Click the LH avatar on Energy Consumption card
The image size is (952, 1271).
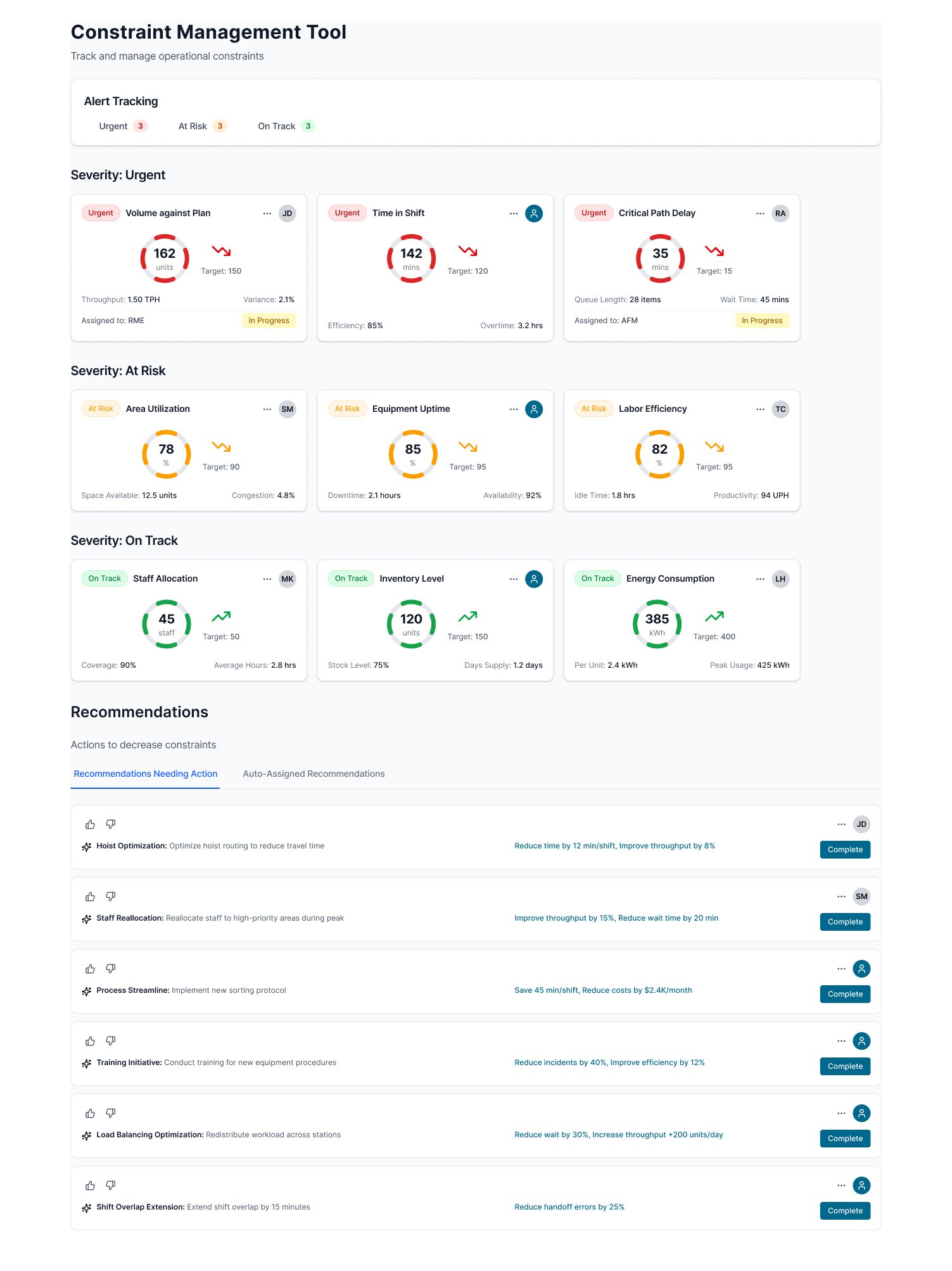[780, 579]
